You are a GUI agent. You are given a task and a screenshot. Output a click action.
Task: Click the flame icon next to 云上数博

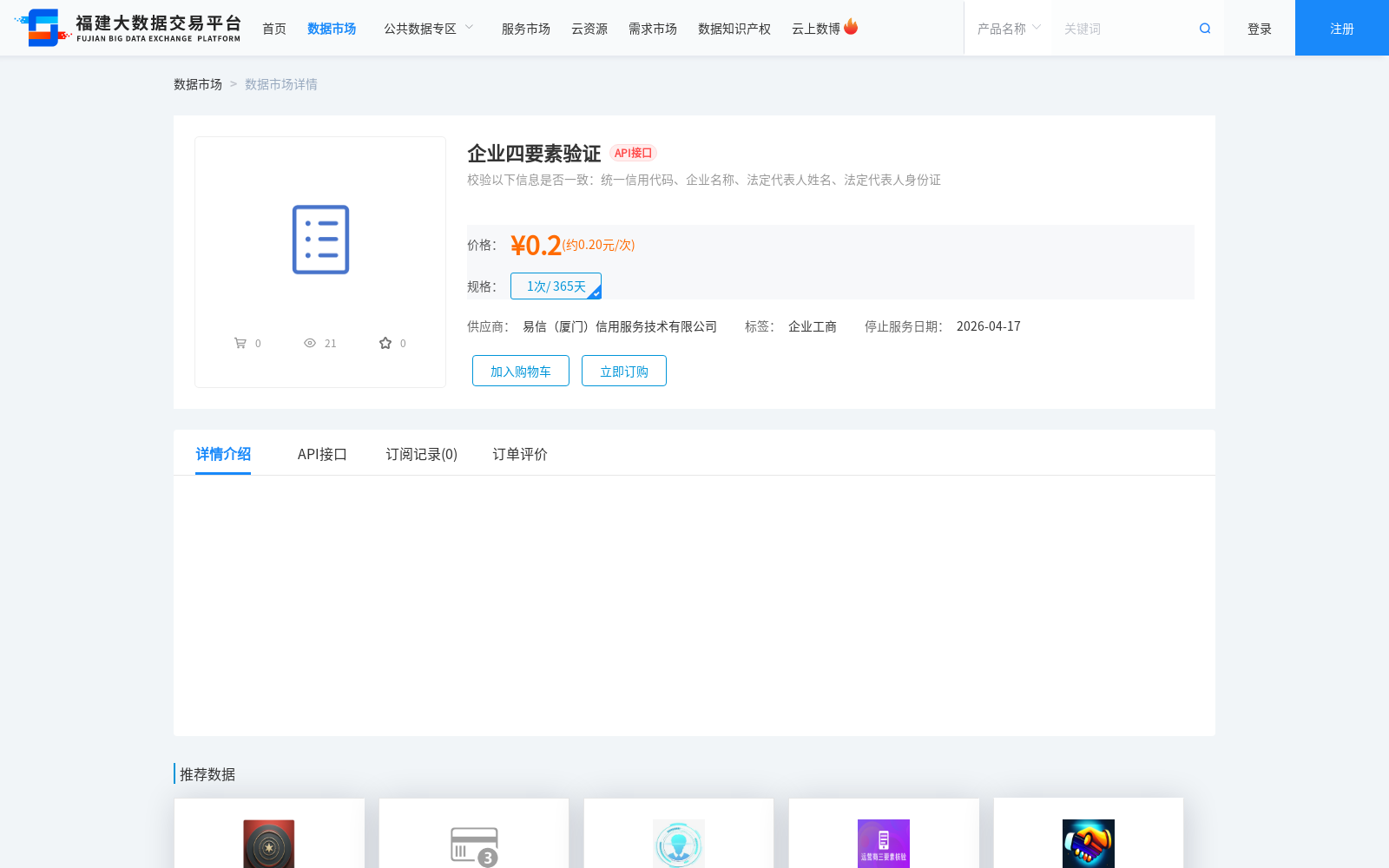coord(851,27)
